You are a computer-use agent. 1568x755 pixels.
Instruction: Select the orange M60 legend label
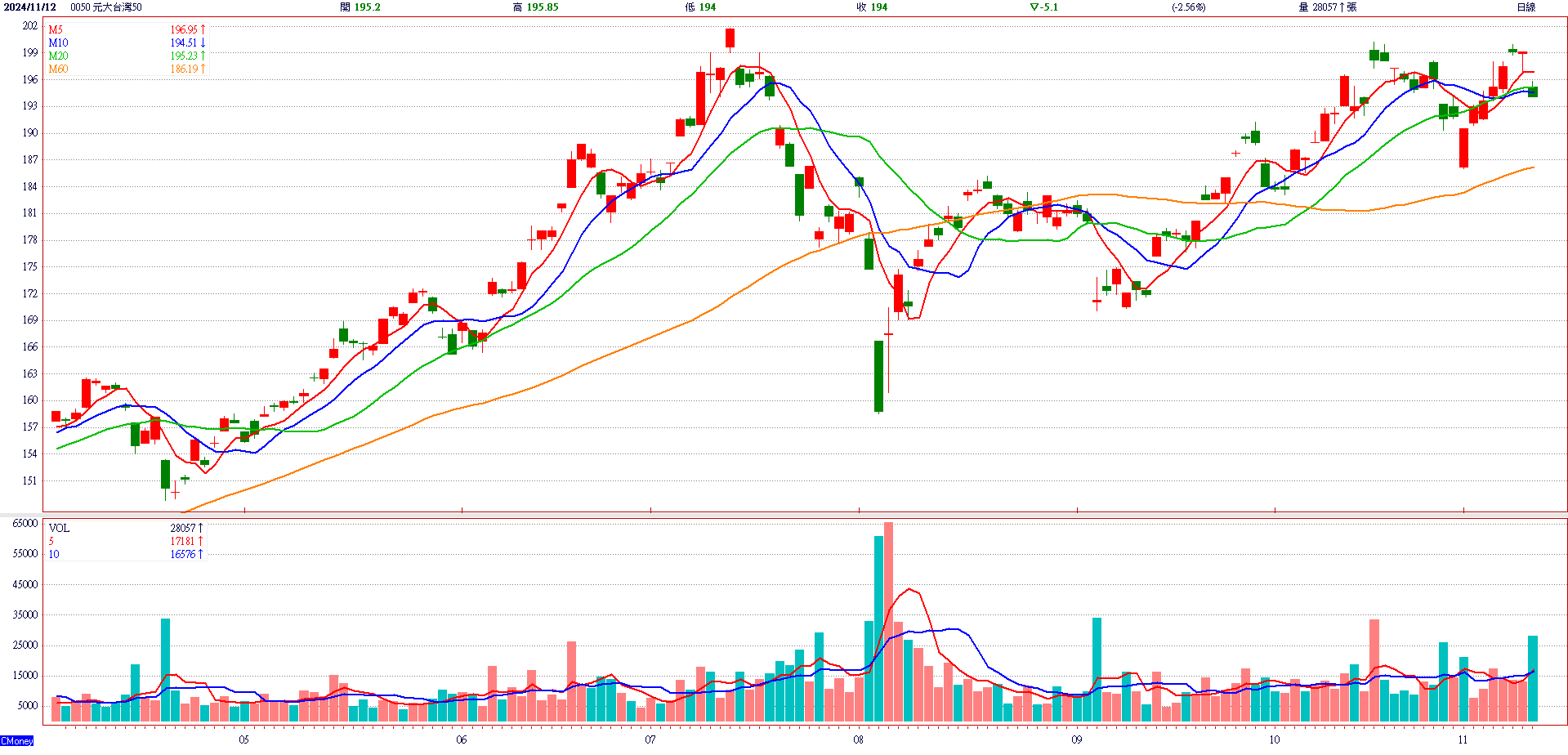(58, 69)
